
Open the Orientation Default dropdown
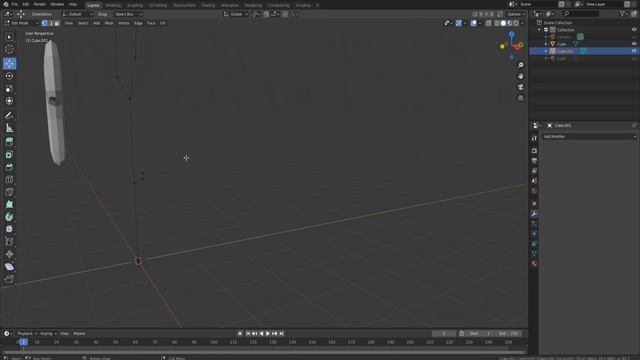pyautogui.click(x=78, y=14)
